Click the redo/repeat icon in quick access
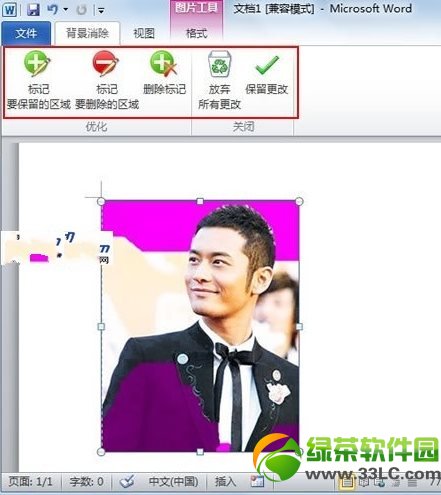Screen dimensions: 441x495 (81, 10)
